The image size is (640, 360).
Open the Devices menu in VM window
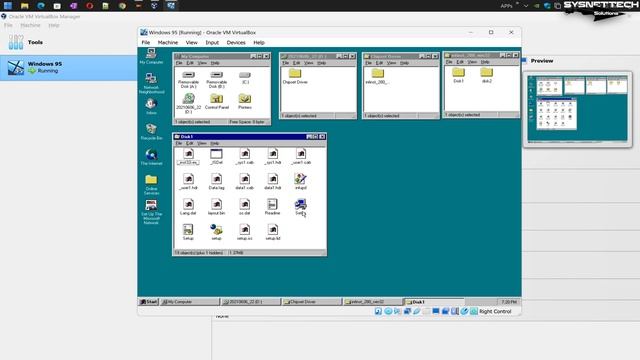click(x=236, y=42)
